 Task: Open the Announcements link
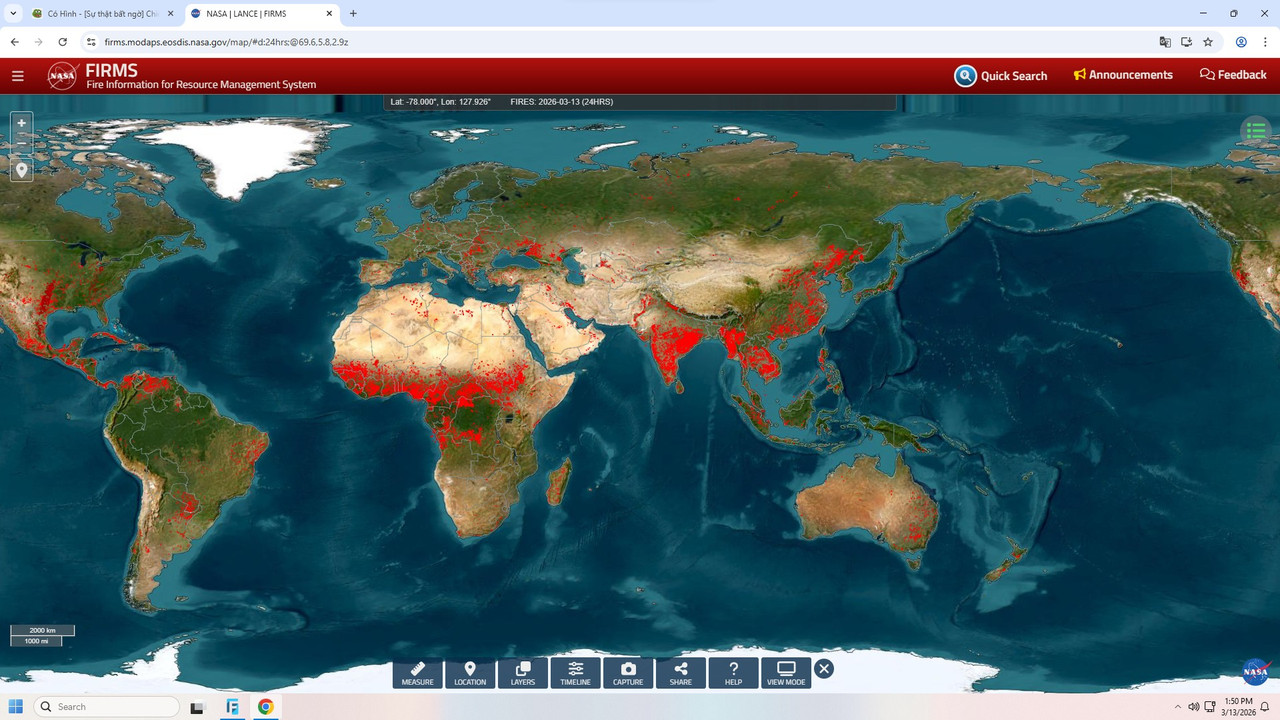1123,75
